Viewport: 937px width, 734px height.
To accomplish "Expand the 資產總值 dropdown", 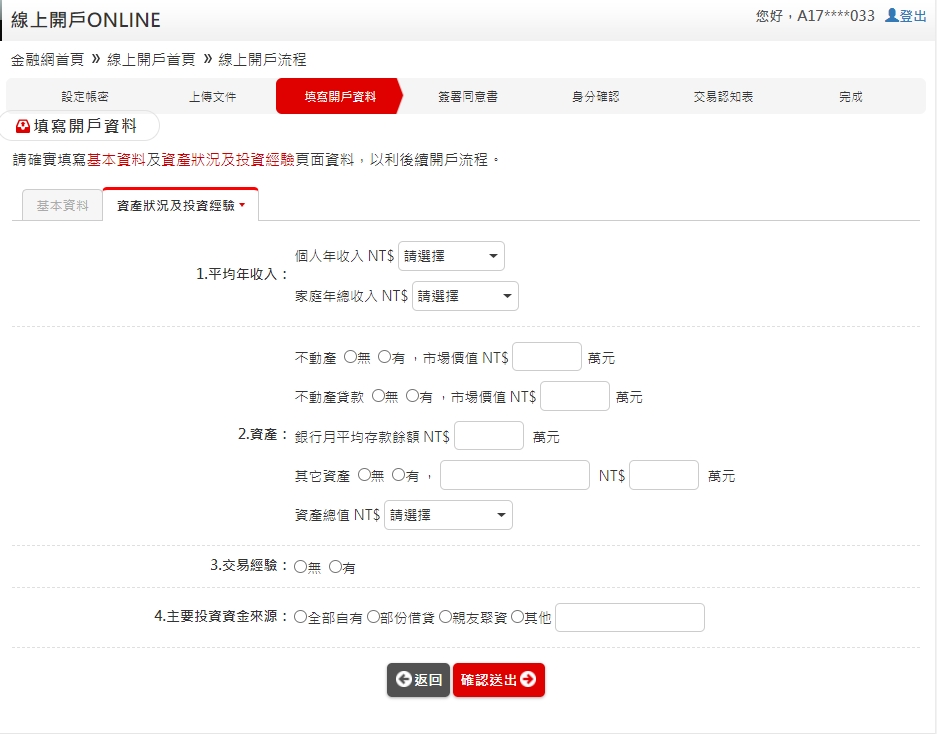I will point(448,515).
